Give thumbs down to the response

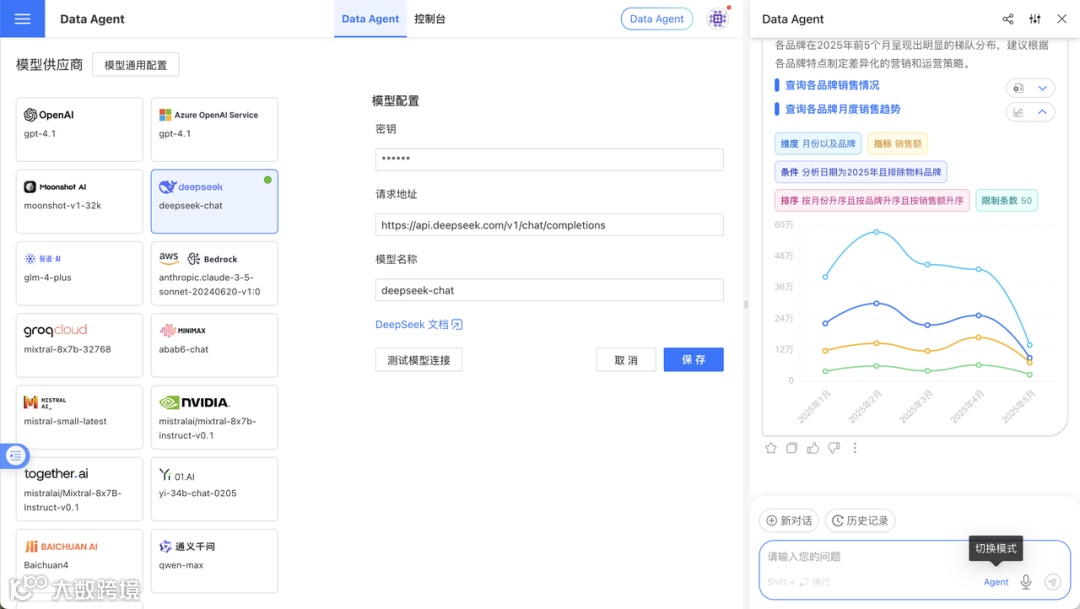834,448
